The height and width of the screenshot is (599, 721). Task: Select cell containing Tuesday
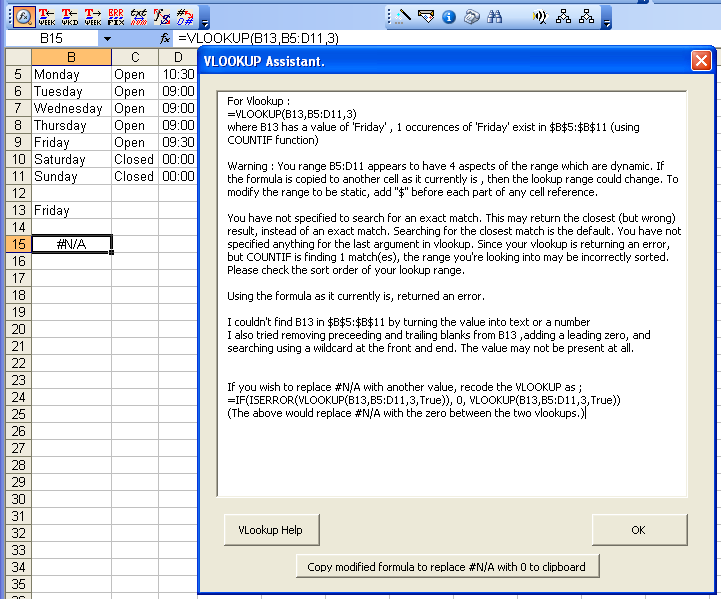[71, 91]
